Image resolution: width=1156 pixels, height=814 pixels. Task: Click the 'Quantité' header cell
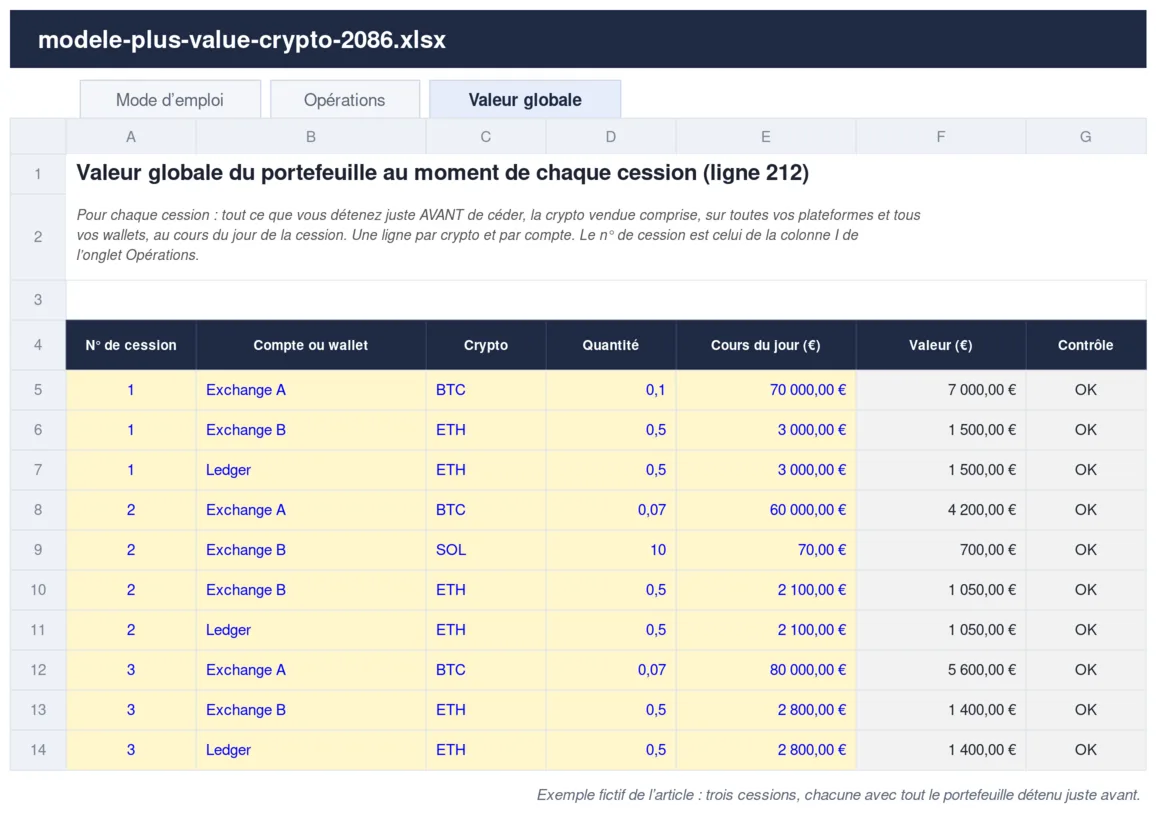(610, 345)
